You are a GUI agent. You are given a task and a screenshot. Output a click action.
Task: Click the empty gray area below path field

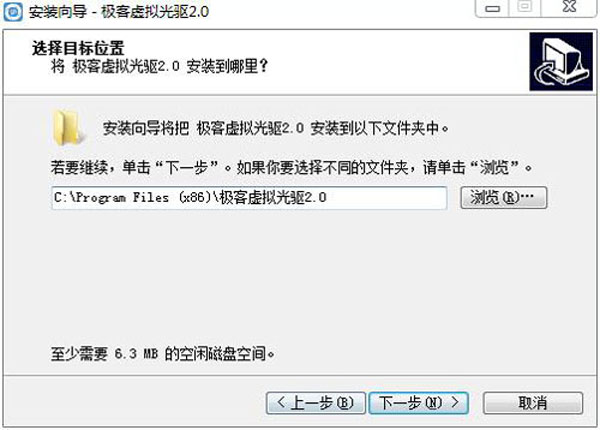coord(298,275)
